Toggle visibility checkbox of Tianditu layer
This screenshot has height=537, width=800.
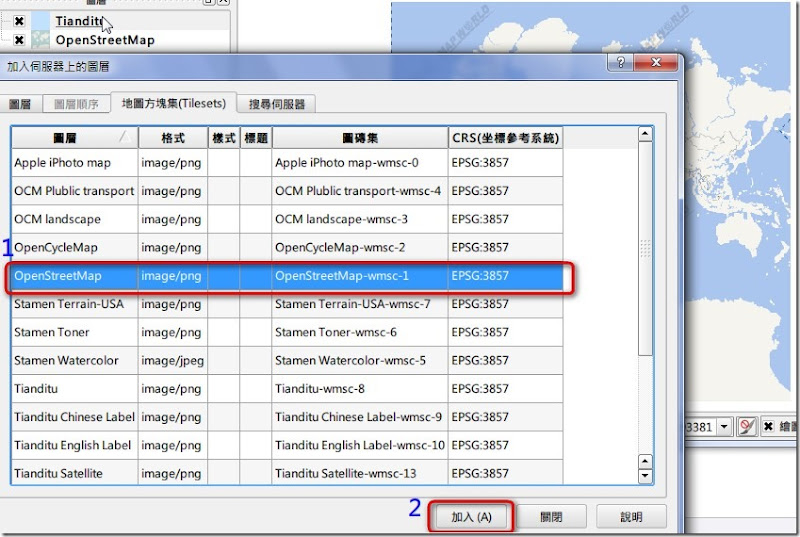(19, 21)
